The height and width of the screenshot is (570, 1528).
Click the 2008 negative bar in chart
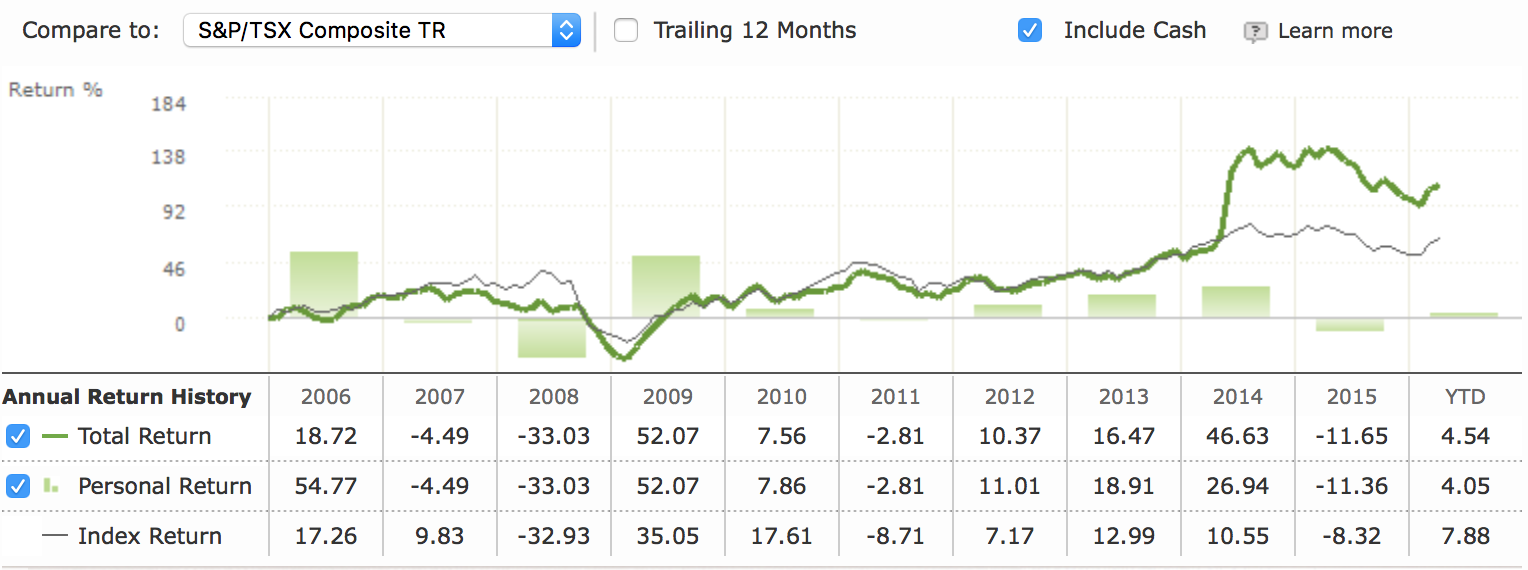point(551,338)
